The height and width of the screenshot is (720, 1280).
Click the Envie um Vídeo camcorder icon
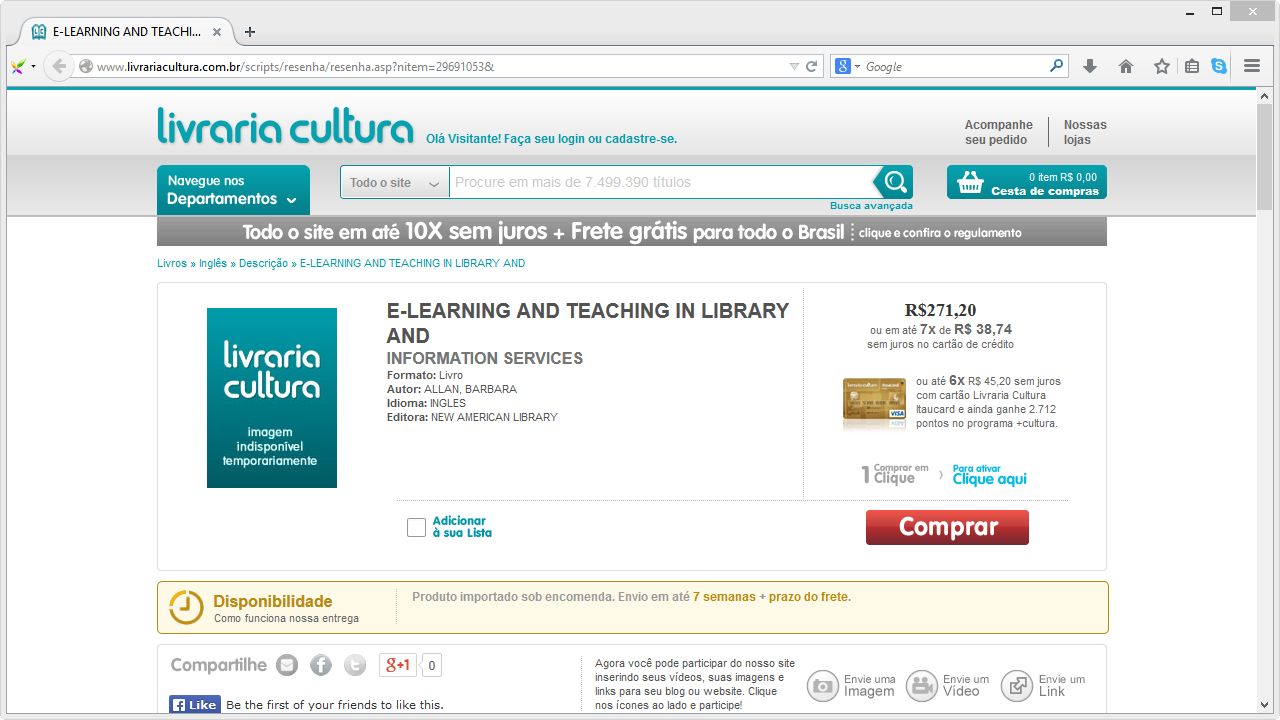tap(922, 686)
